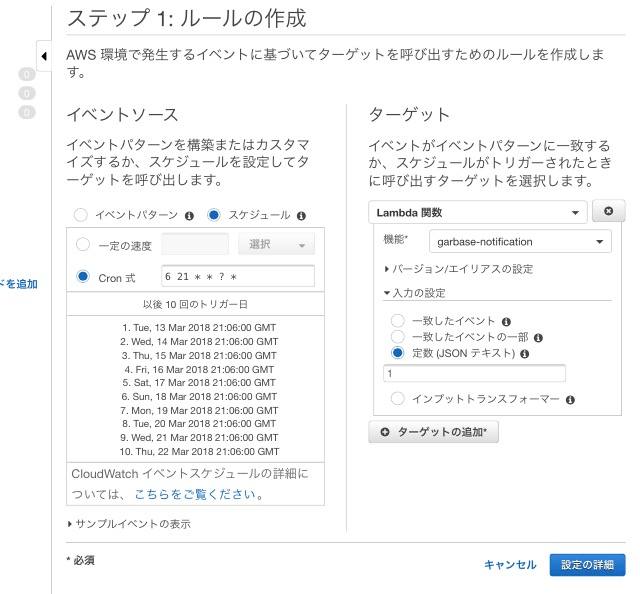The width and height of the screenshot is (640, 594).
Task: Click info icon beside 一致したイベント
Action: 505,322
